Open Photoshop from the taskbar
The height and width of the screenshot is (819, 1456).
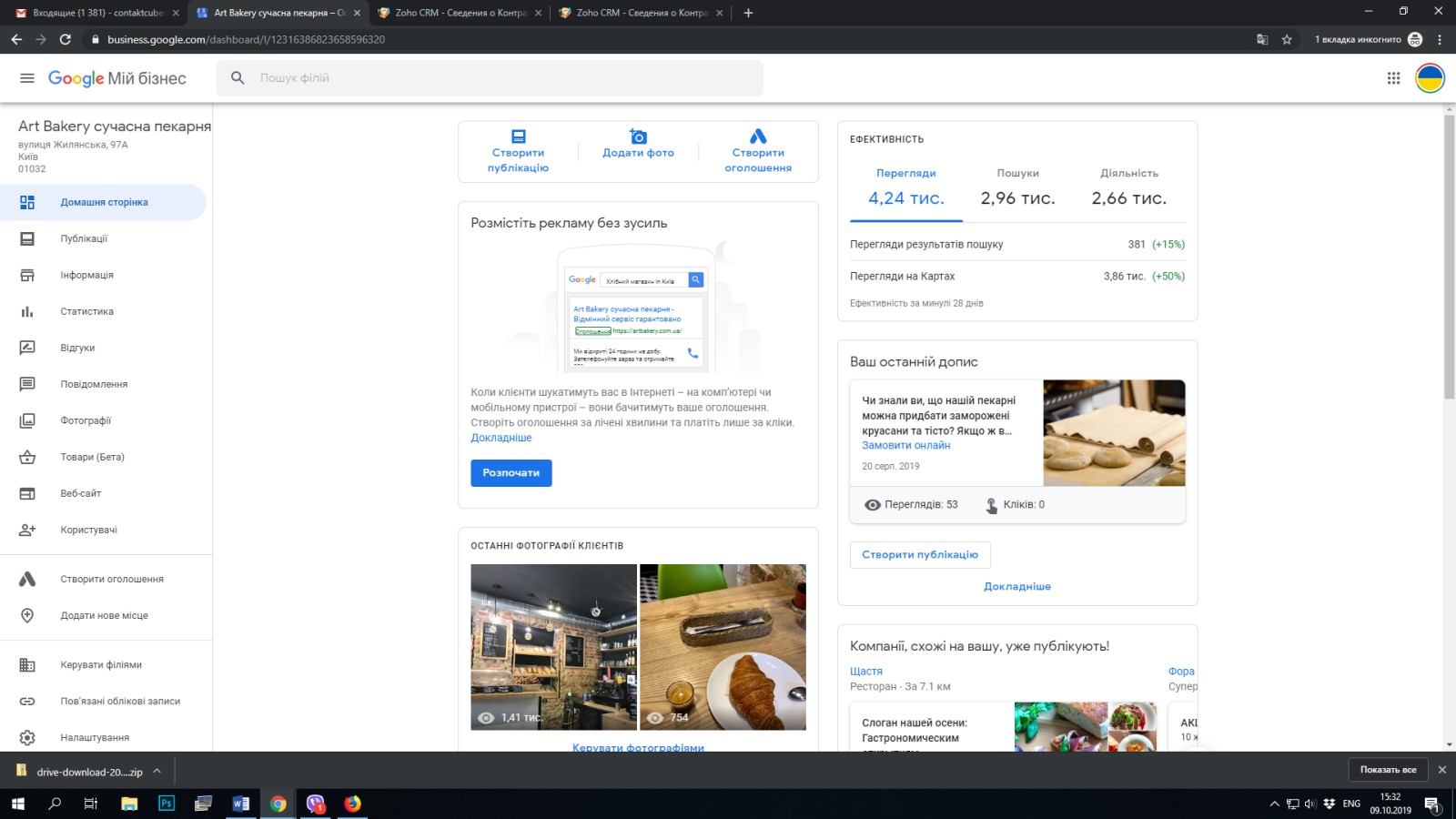(x=167, y=804)
